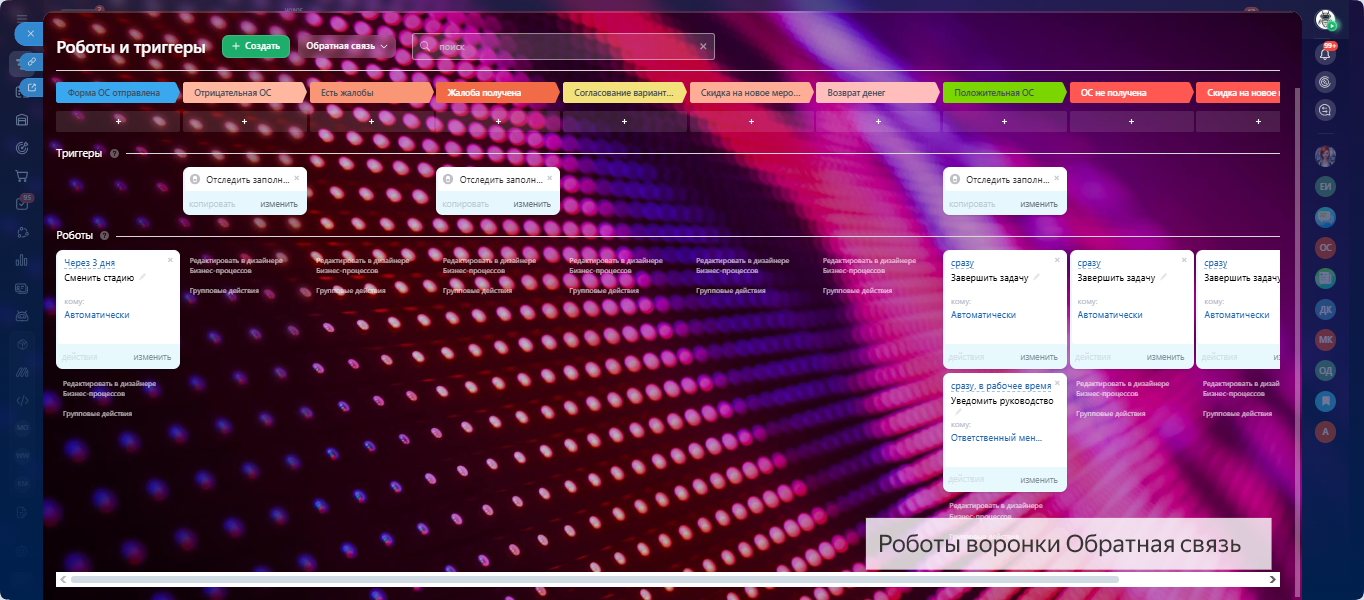The image size is (1364, 600).
Task: Open the ОС avatar chat in right panel
Action: coord(1326,248)
